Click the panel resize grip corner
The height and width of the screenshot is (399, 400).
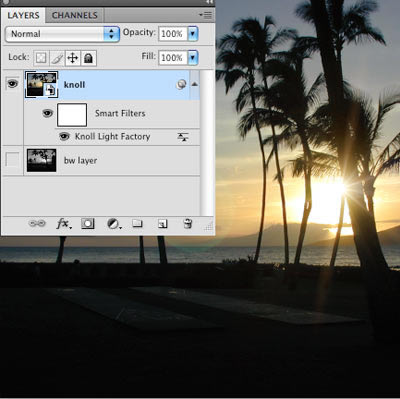(x=209, y=227)
